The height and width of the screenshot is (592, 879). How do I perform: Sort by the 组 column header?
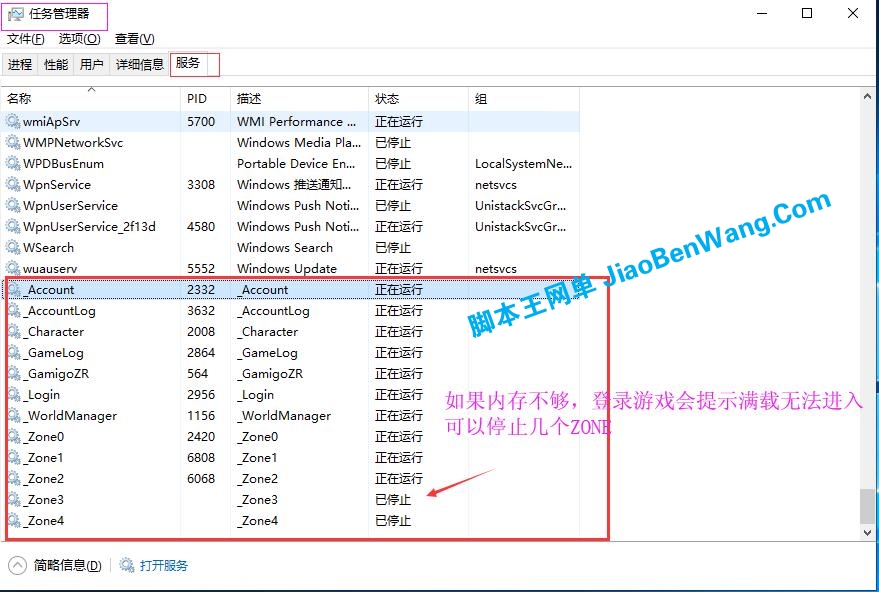524,99
